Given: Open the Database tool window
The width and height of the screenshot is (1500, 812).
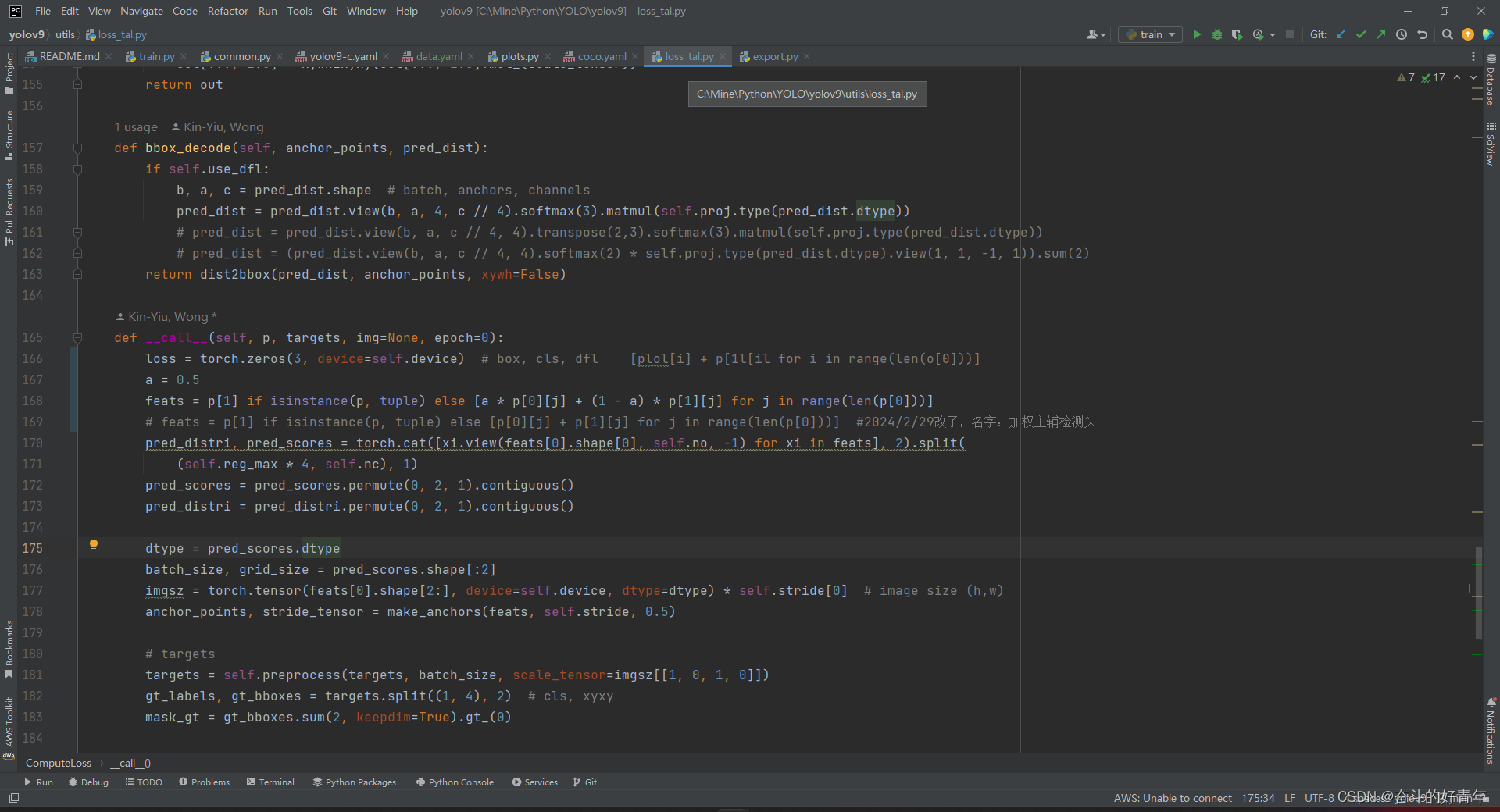Looking at the screenshot, I should pyautogui.click(x=1491, y=80).
